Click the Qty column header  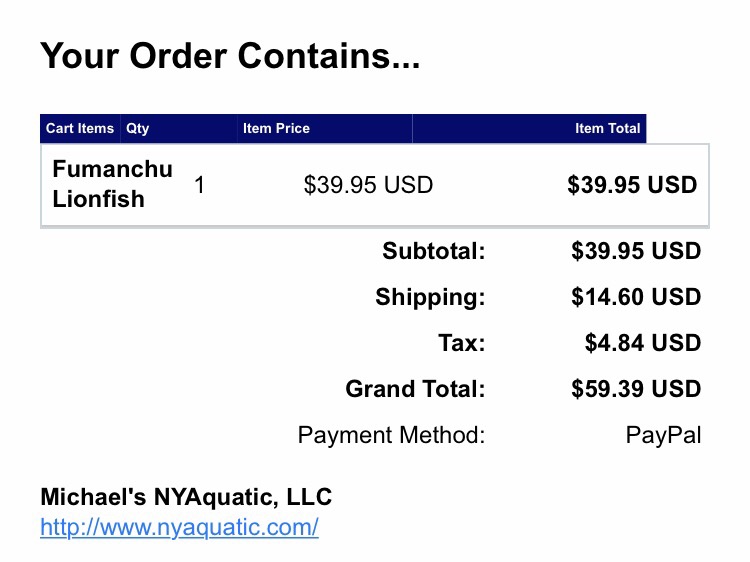(138, 128)
